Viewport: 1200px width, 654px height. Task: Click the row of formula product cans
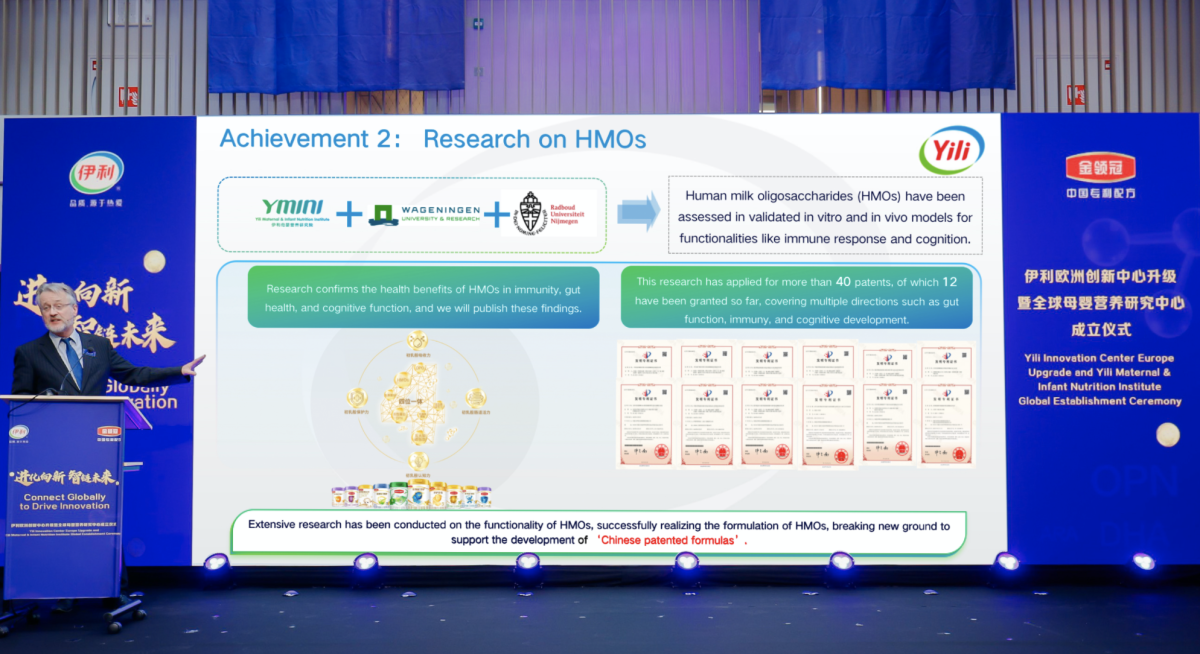(410, 494)
